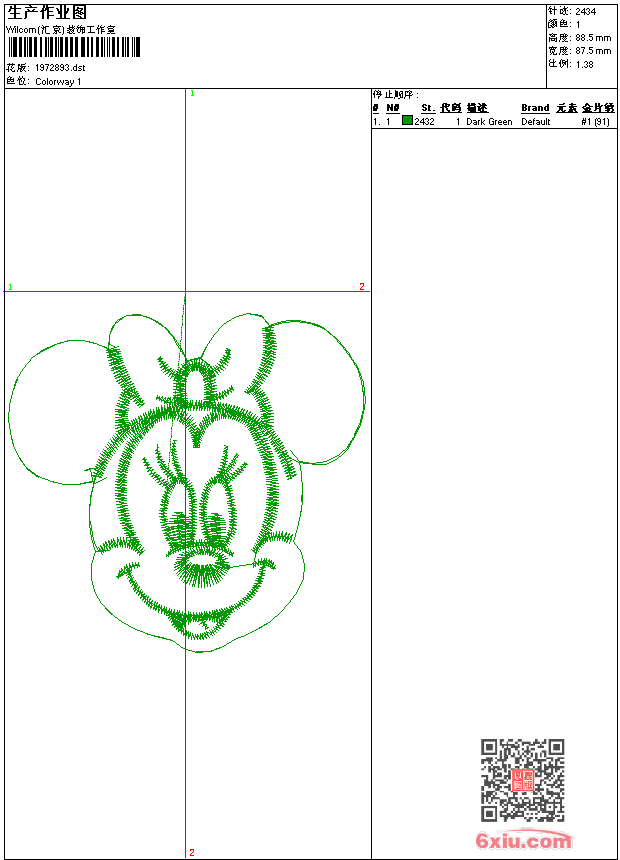Image resolution: width=620 pixels, height=860 pixels.
Task: Click the 生产作业图 title
Action: coord(47,13)
